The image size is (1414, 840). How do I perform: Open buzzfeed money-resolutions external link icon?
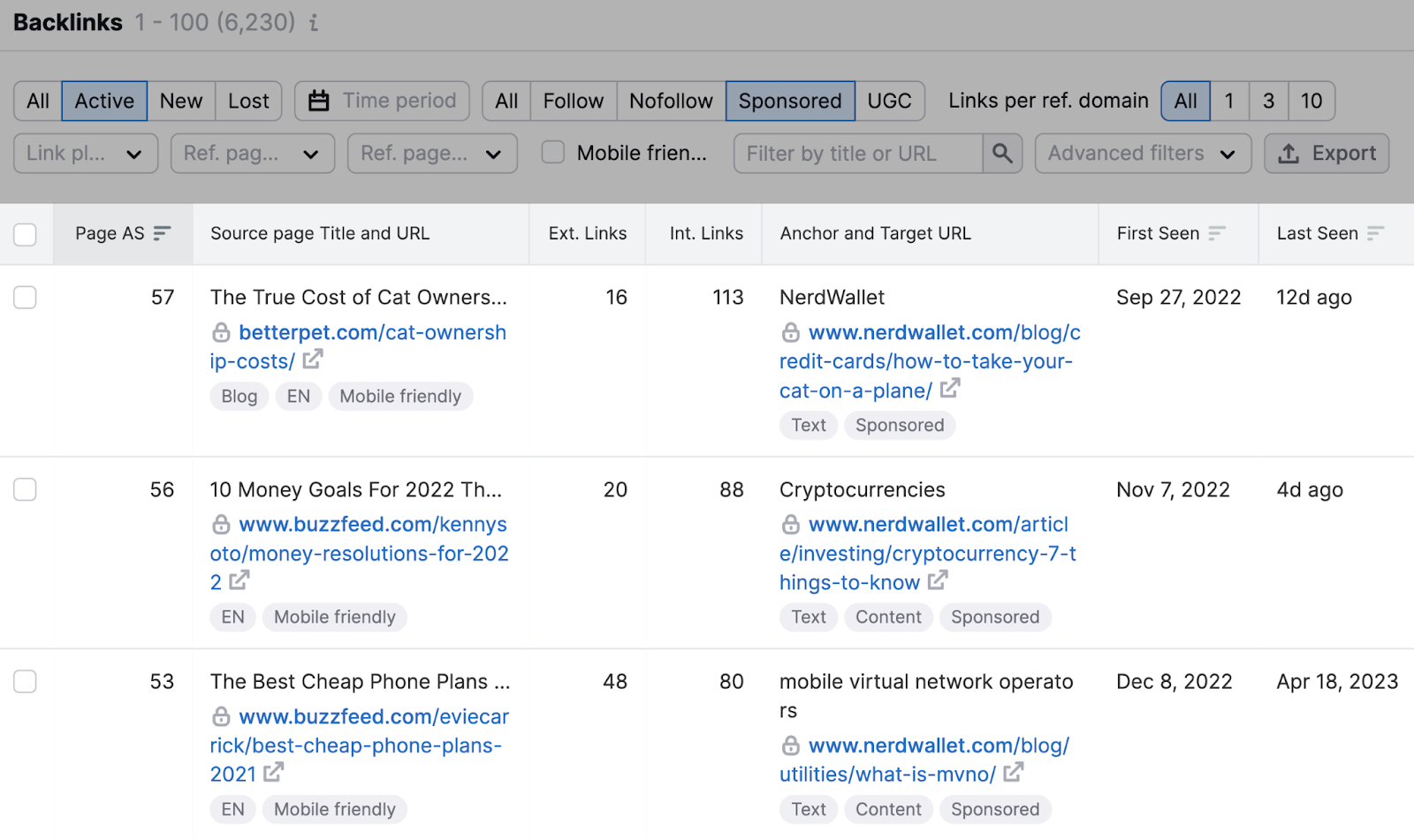(239, 580)
